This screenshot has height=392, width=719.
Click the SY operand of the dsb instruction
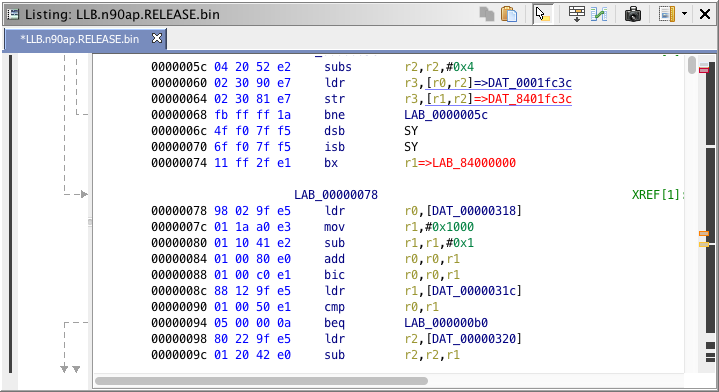411,131
